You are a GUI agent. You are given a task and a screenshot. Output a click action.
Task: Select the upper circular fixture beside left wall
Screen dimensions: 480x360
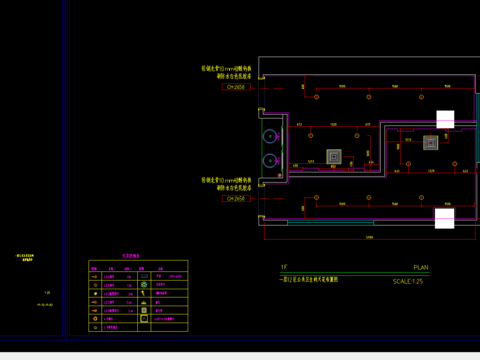(x=270, y=136)
